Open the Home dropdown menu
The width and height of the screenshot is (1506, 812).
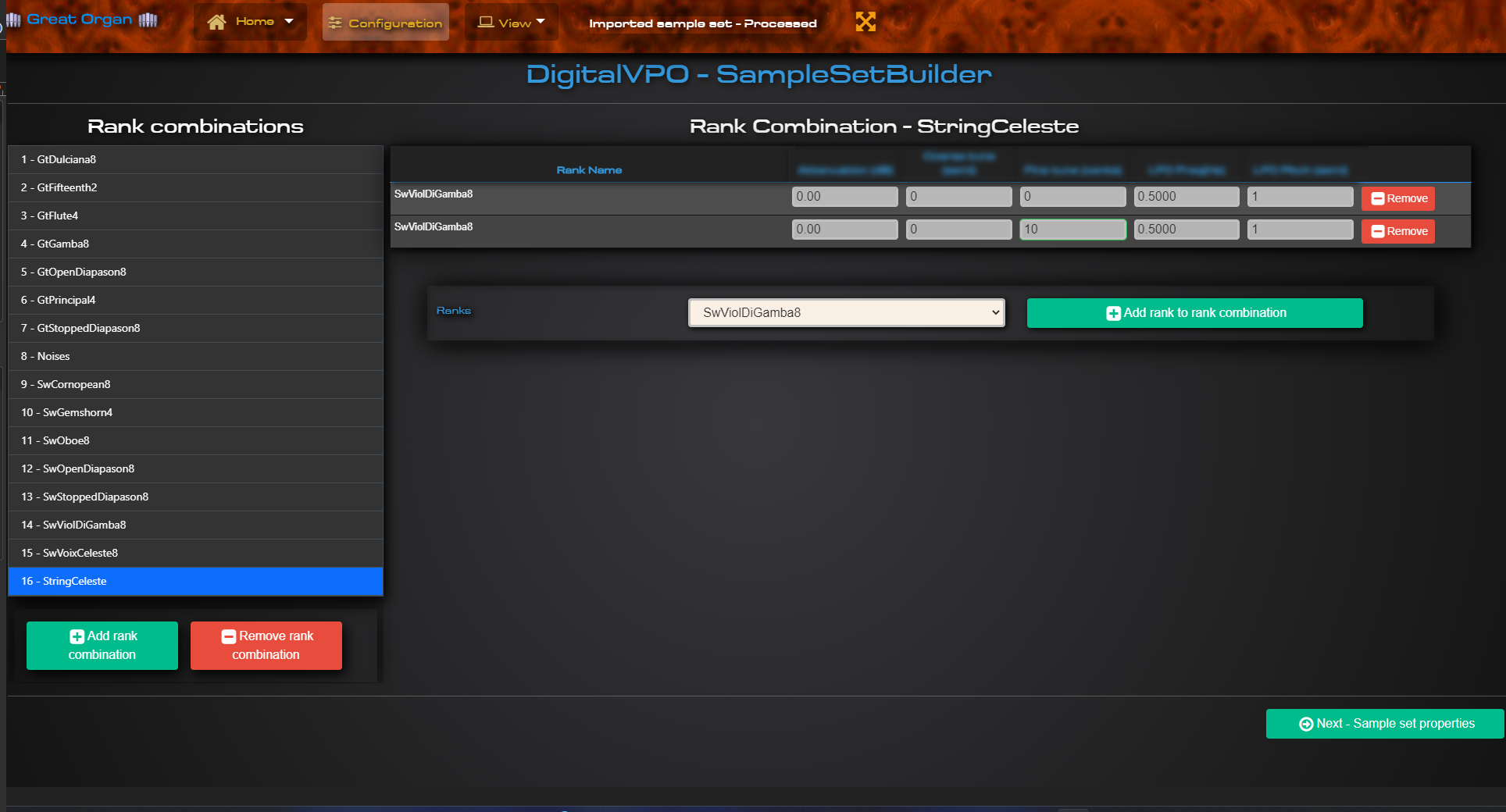pyautogui.click(x=250, y=22)
